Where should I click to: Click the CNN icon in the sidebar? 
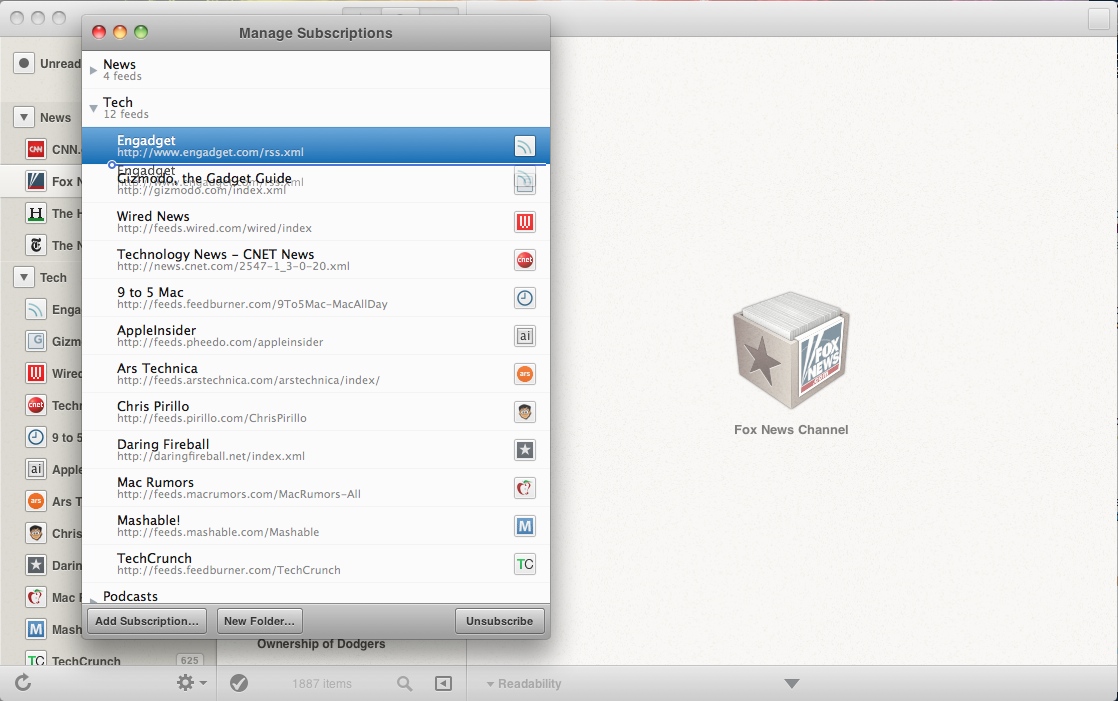click(x=36, y=149)
